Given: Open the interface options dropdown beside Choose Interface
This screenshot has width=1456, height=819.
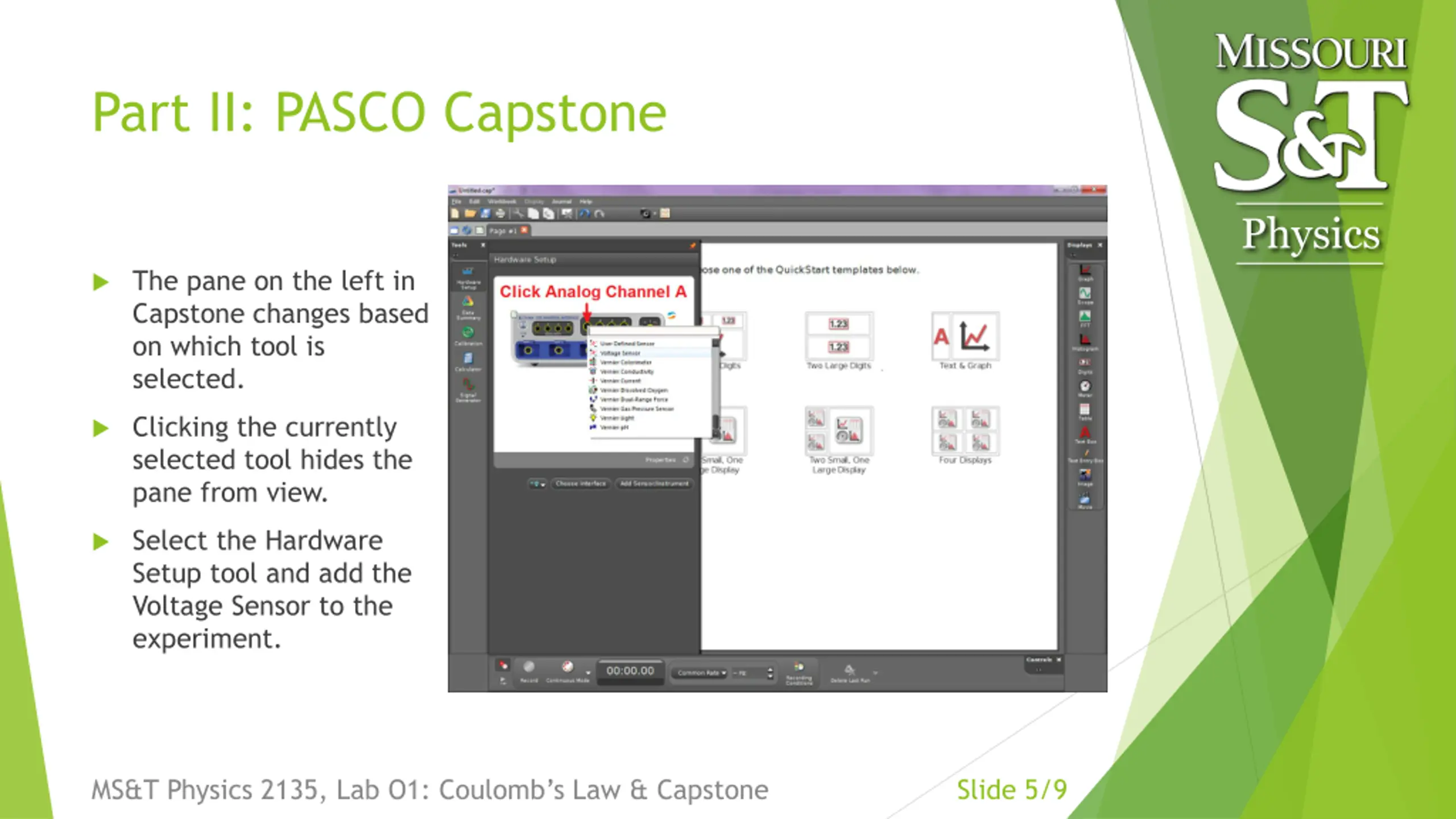Looking at the screenshot, I should [x=537, y=484].
